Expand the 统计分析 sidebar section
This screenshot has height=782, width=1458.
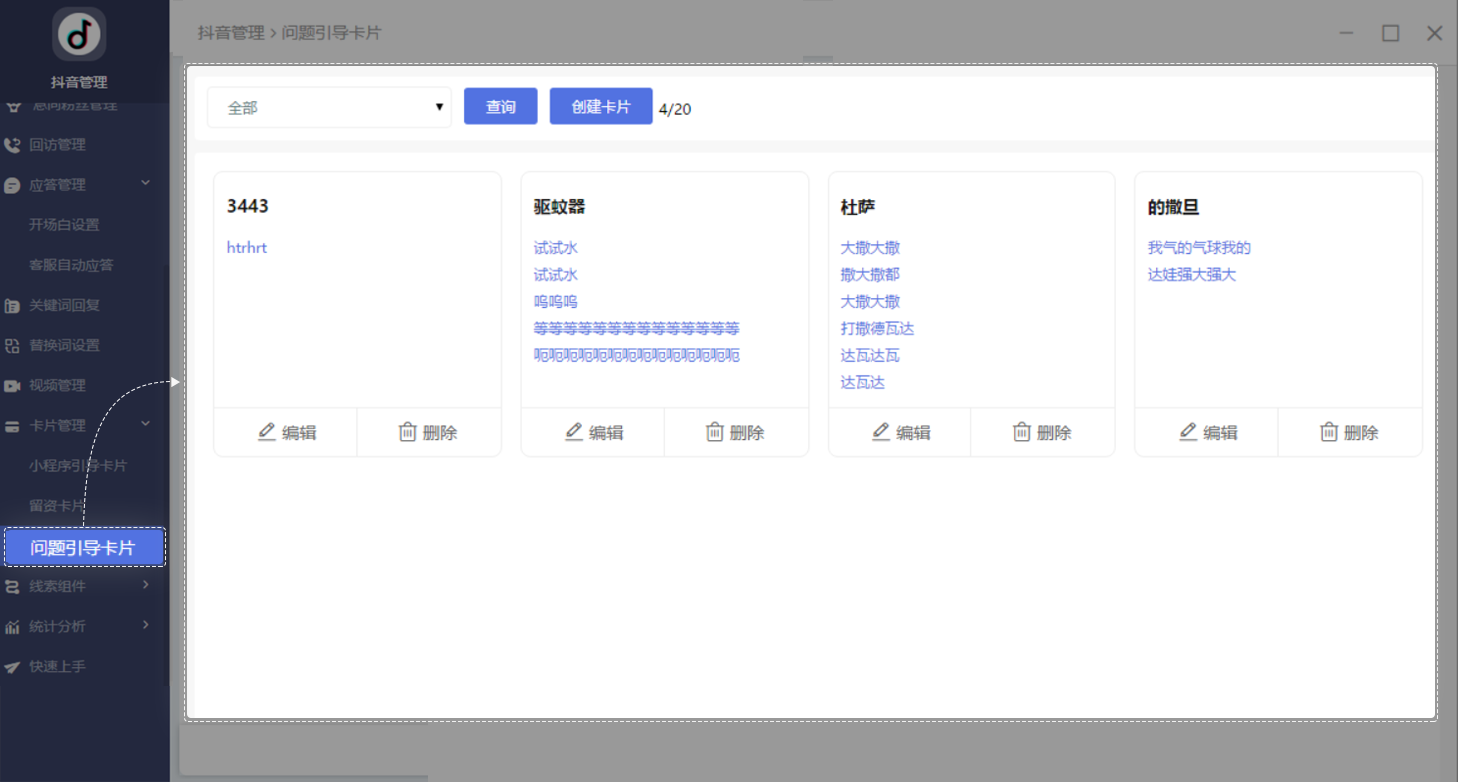tap(146, 625)
